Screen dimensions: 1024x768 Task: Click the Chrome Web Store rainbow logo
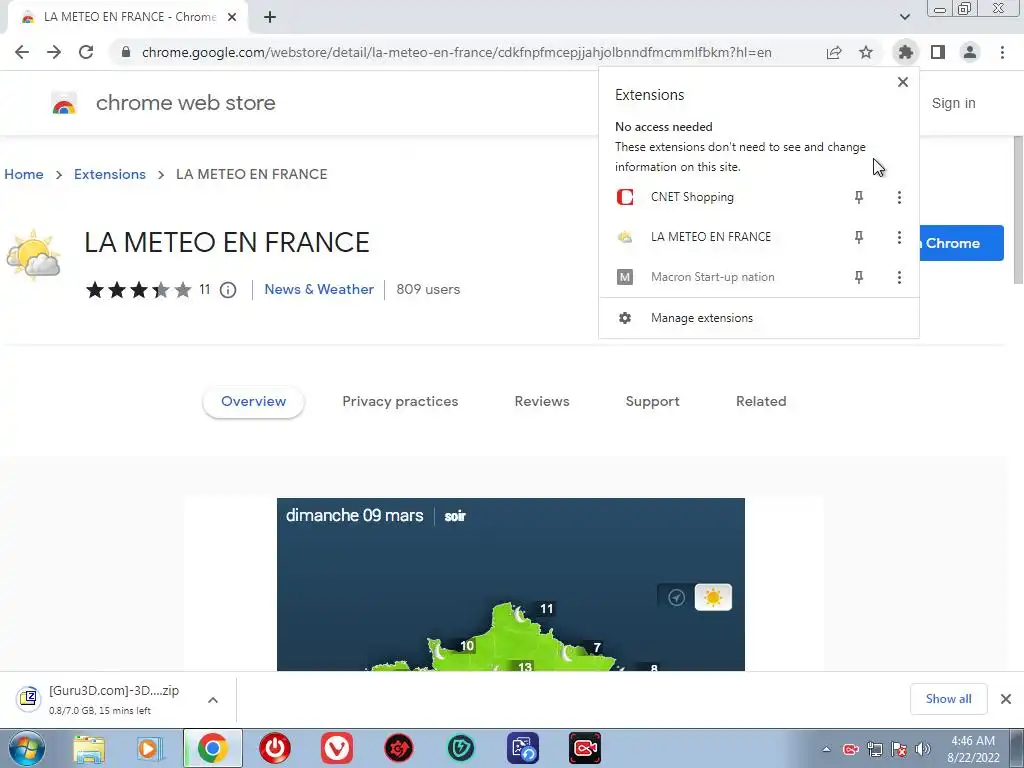[x=64, y=103]
